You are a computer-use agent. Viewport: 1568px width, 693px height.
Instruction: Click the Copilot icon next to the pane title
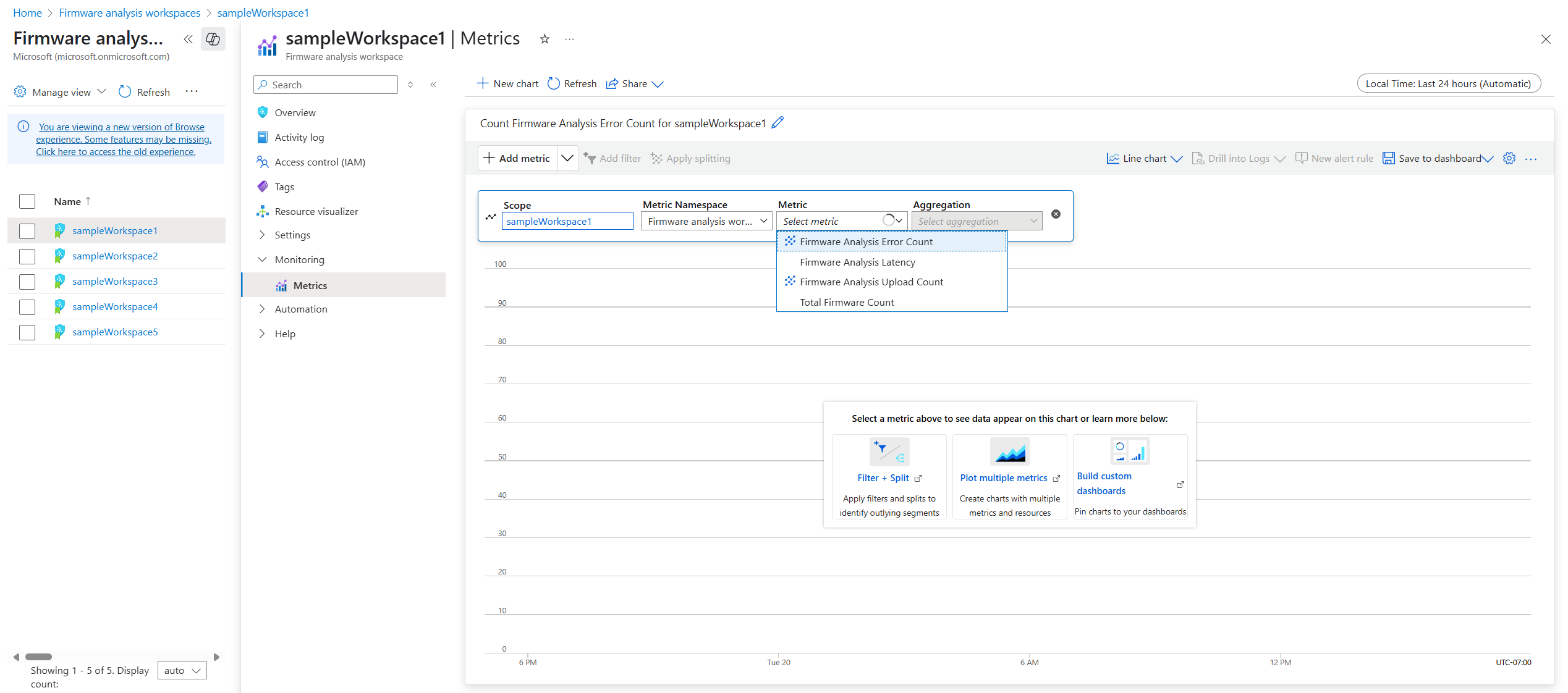[213, 40]
